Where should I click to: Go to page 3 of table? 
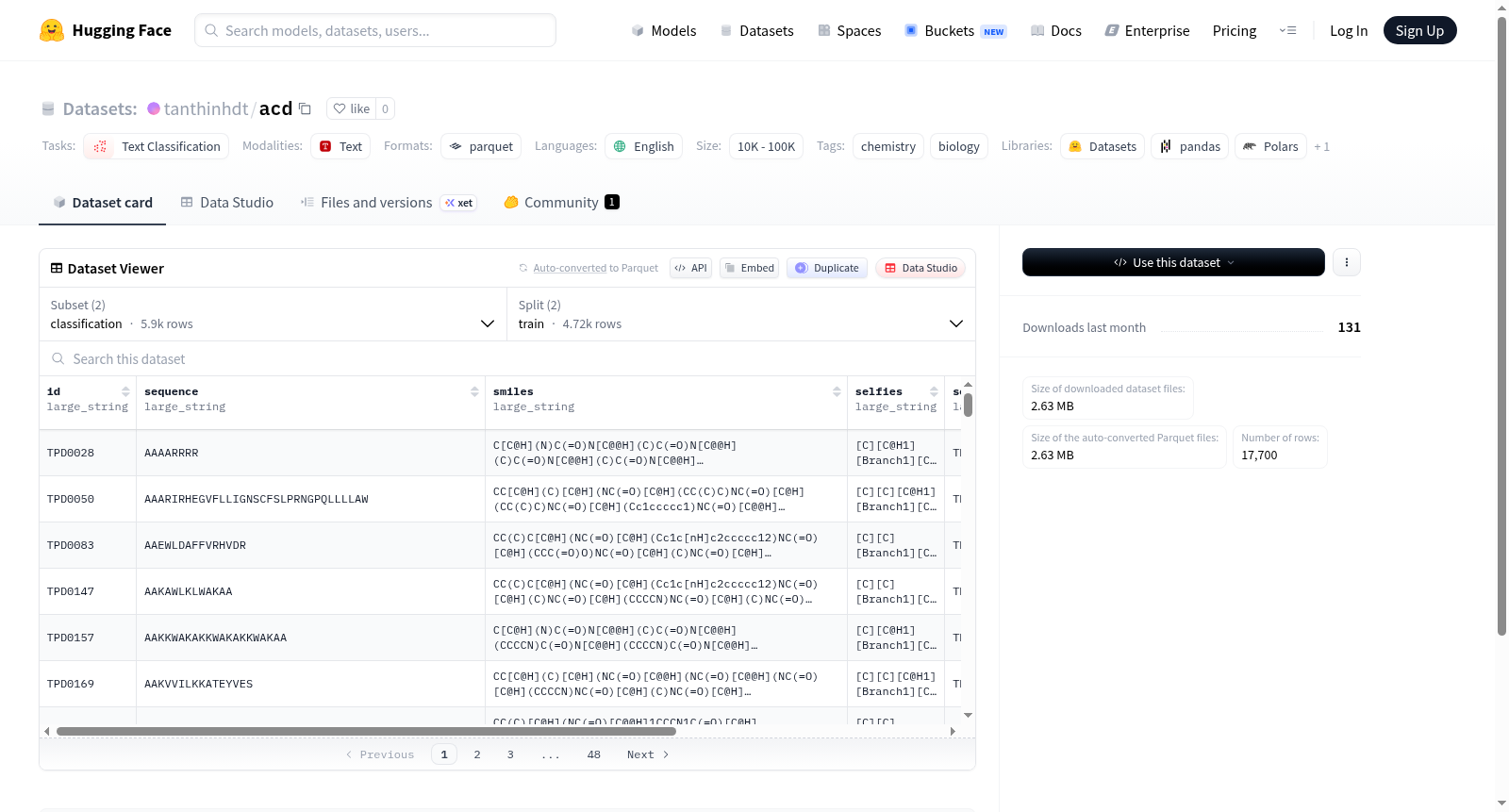(x=510, y=754)
